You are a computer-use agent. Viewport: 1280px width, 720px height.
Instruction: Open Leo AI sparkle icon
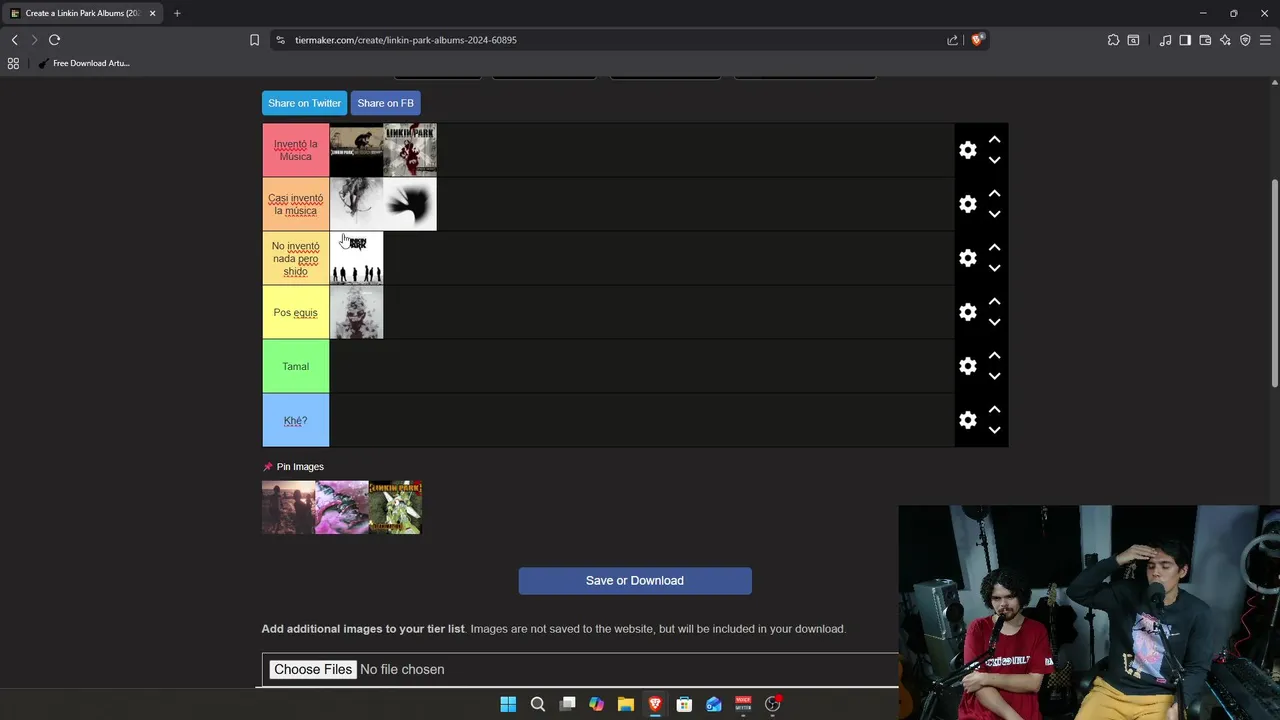[x=1225, y=40]
